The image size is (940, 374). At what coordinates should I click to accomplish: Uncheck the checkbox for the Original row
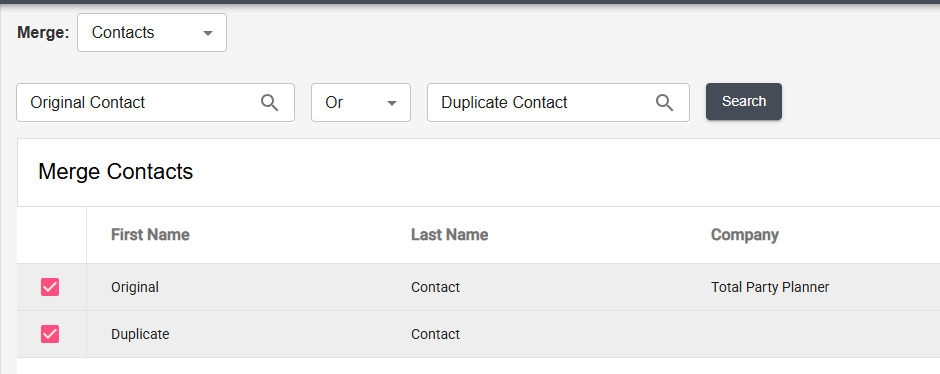pyautogui.click(x=50, y=287)
